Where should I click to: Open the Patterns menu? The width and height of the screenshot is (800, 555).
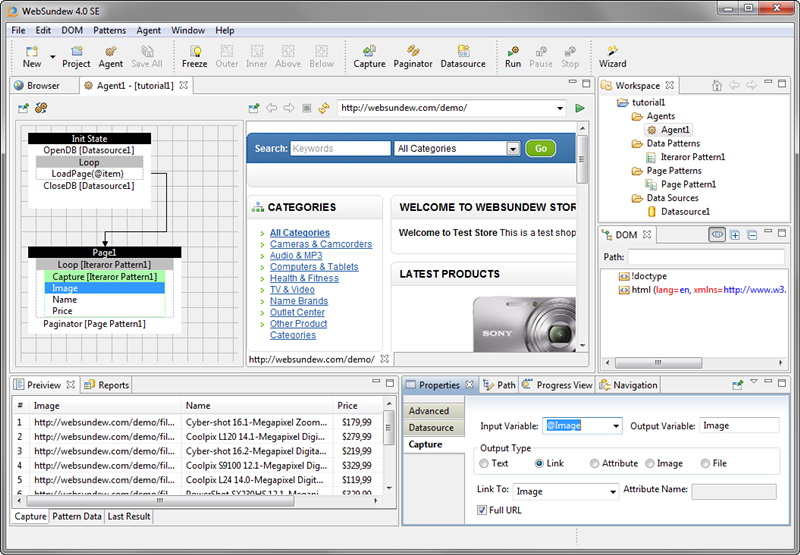click(x=109, y=30)
